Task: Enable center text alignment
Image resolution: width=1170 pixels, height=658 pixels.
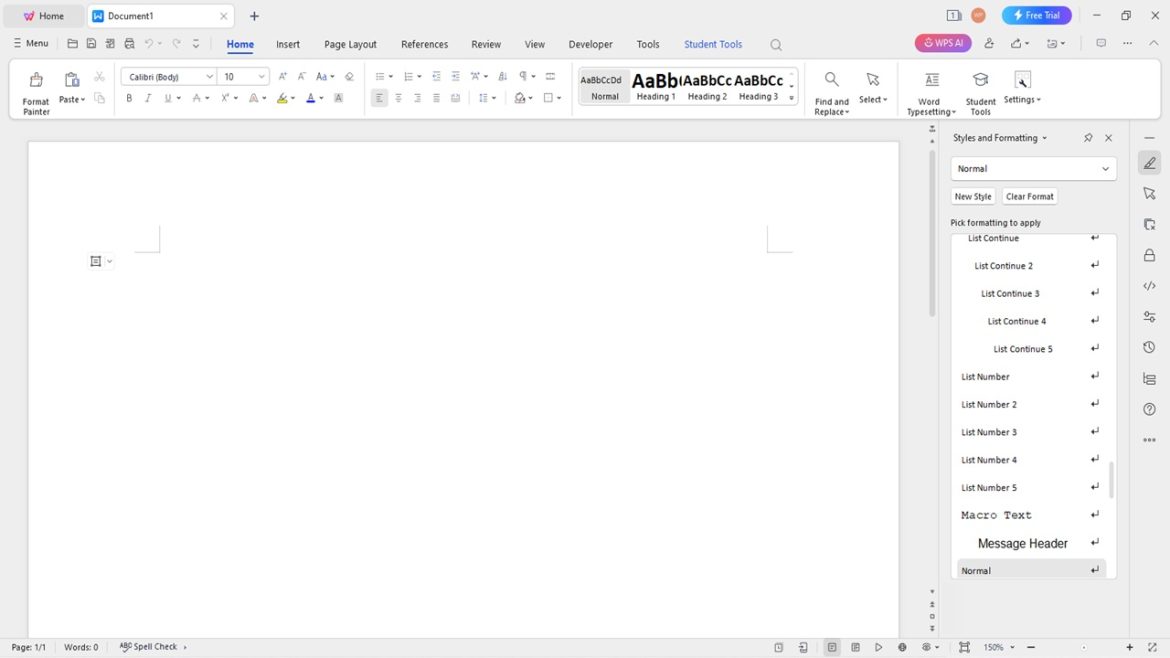Action: [398, 97]
